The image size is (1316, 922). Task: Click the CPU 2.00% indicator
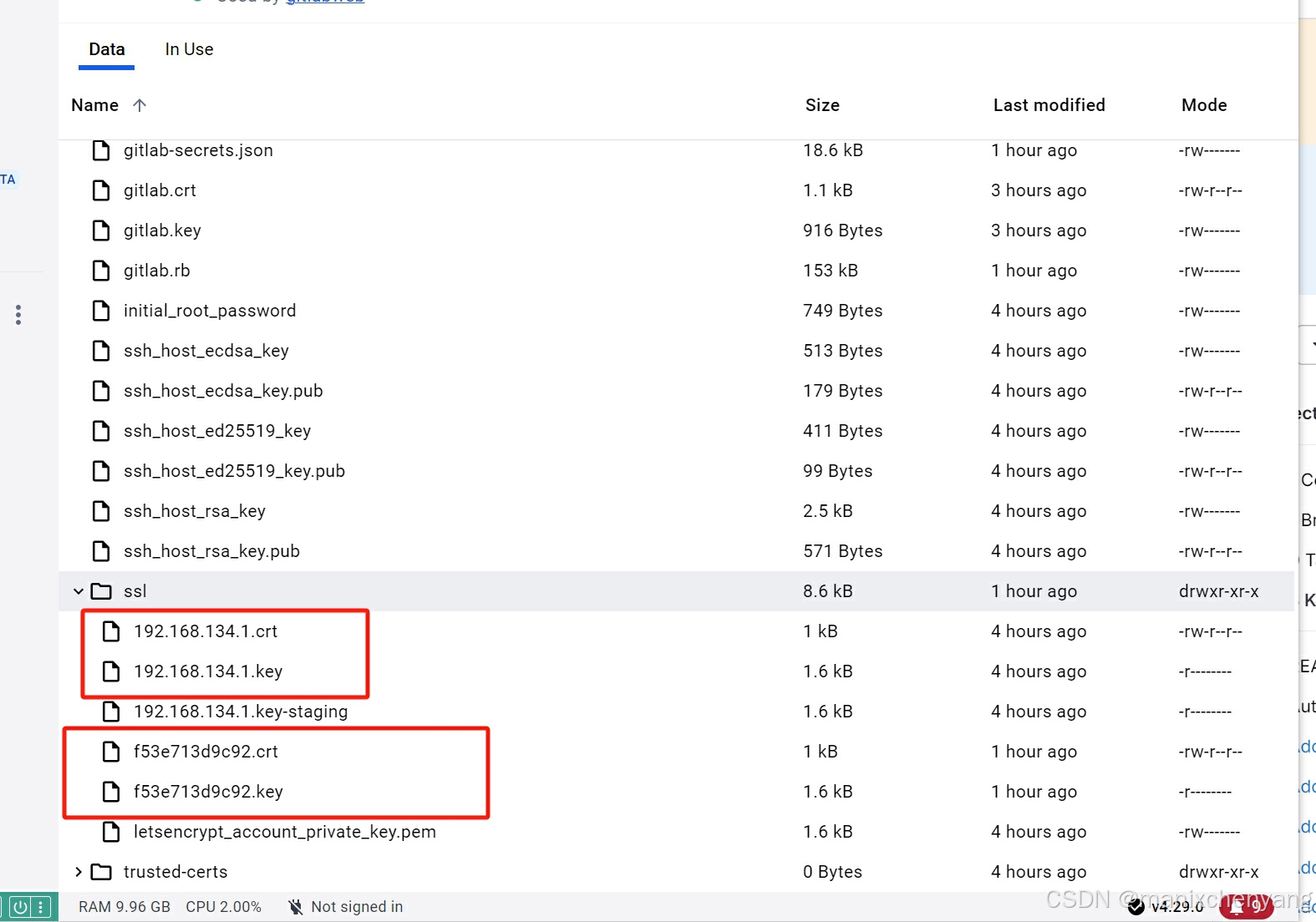point(223,907)
